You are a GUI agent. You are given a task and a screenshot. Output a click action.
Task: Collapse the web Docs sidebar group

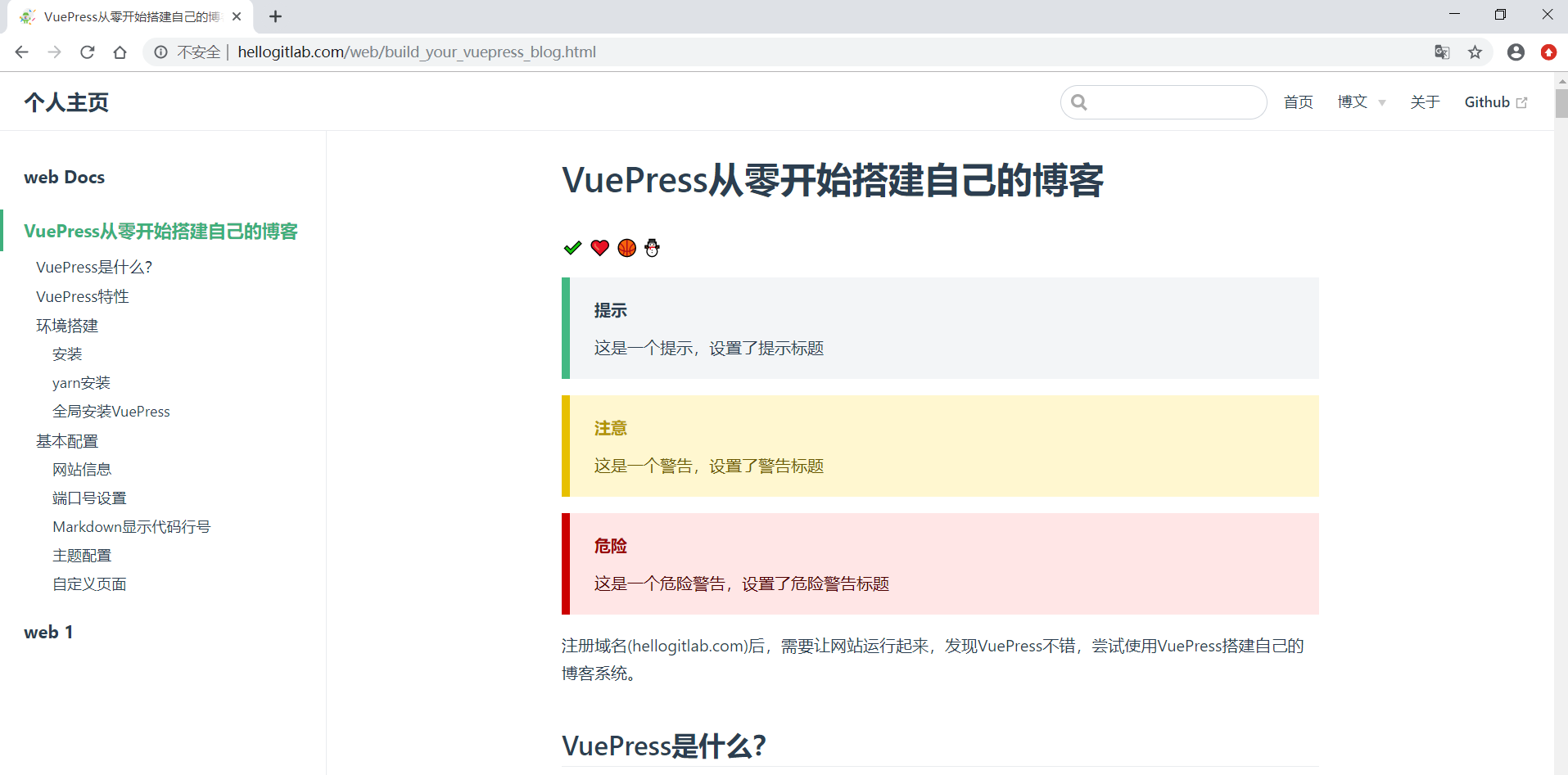tap(65, 178)
